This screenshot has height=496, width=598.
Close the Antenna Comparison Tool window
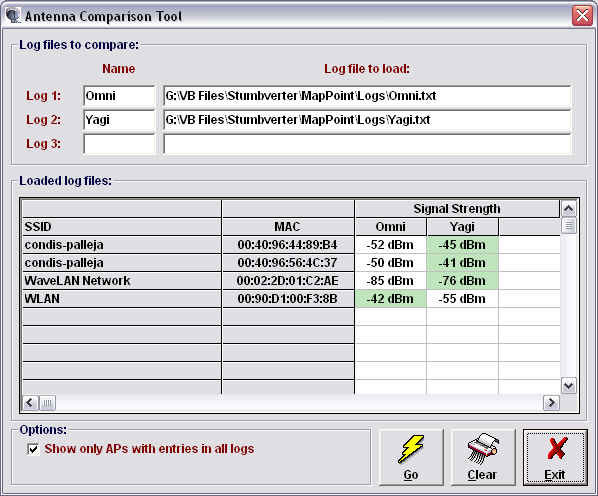tap(582, 16)
